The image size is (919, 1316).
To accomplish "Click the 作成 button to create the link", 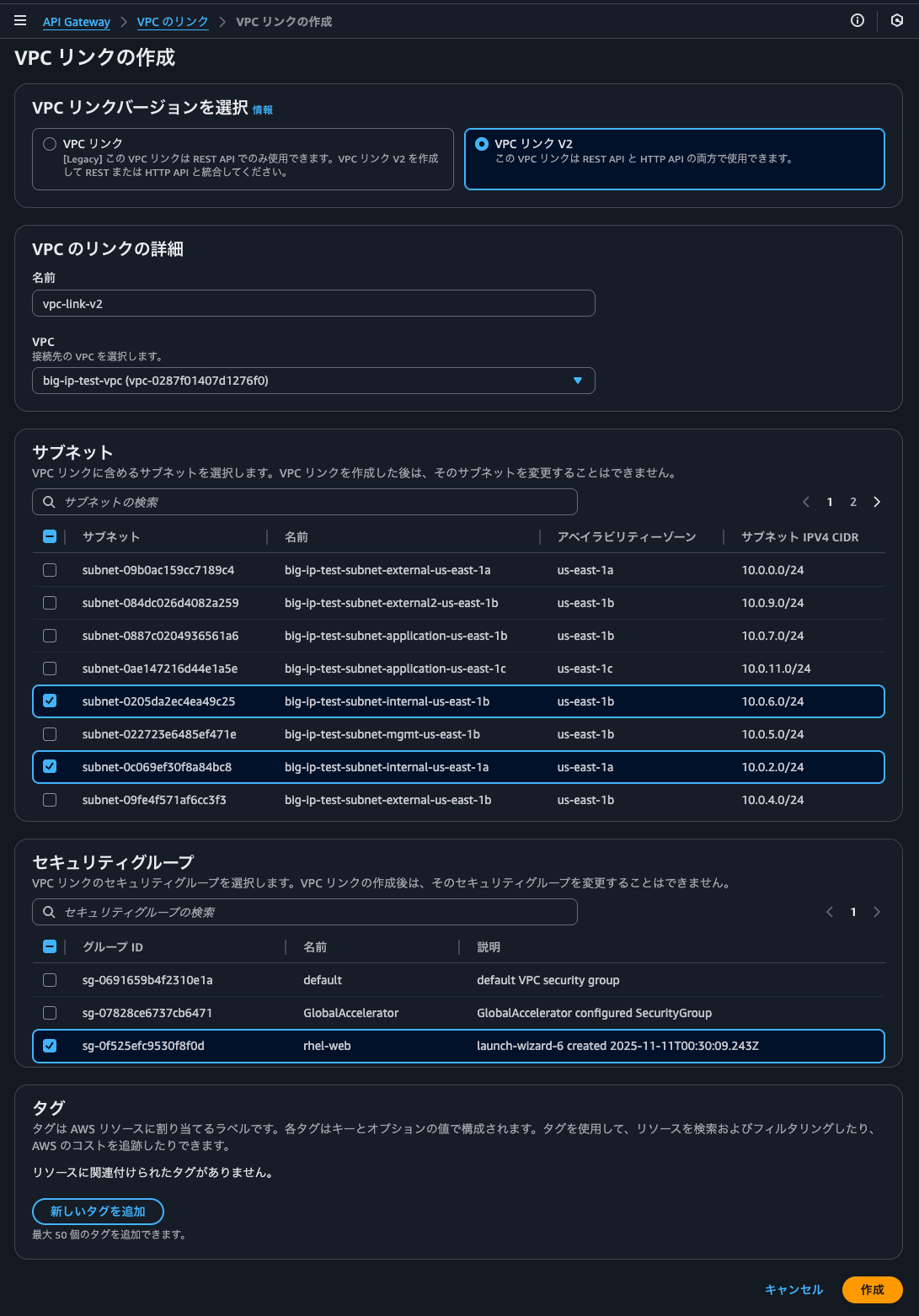I will (x=873, y=1289).
